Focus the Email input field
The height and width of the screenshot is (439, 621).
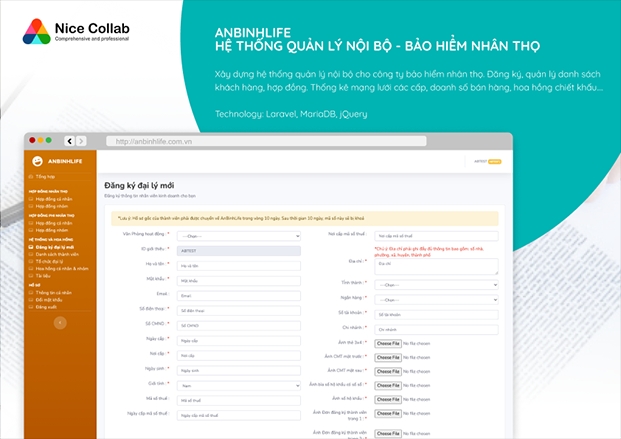point(238,296)
